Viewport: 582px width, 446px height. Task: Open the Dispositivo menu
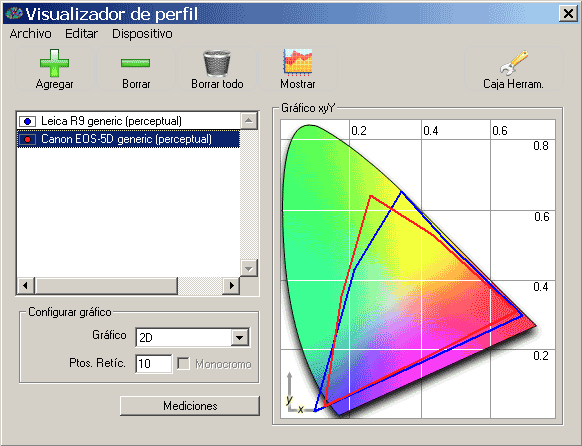tap(142, 34)
